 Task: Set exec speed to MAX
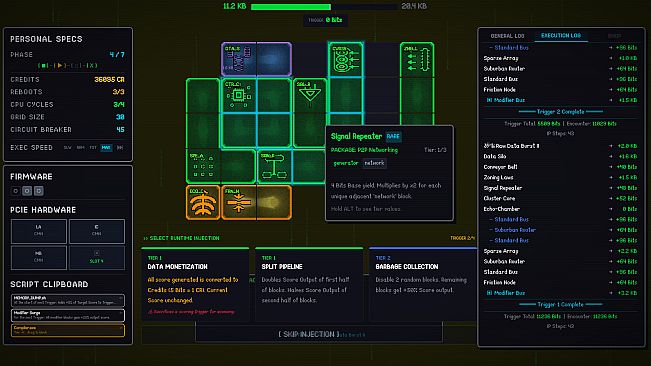(x=106, y=148)
